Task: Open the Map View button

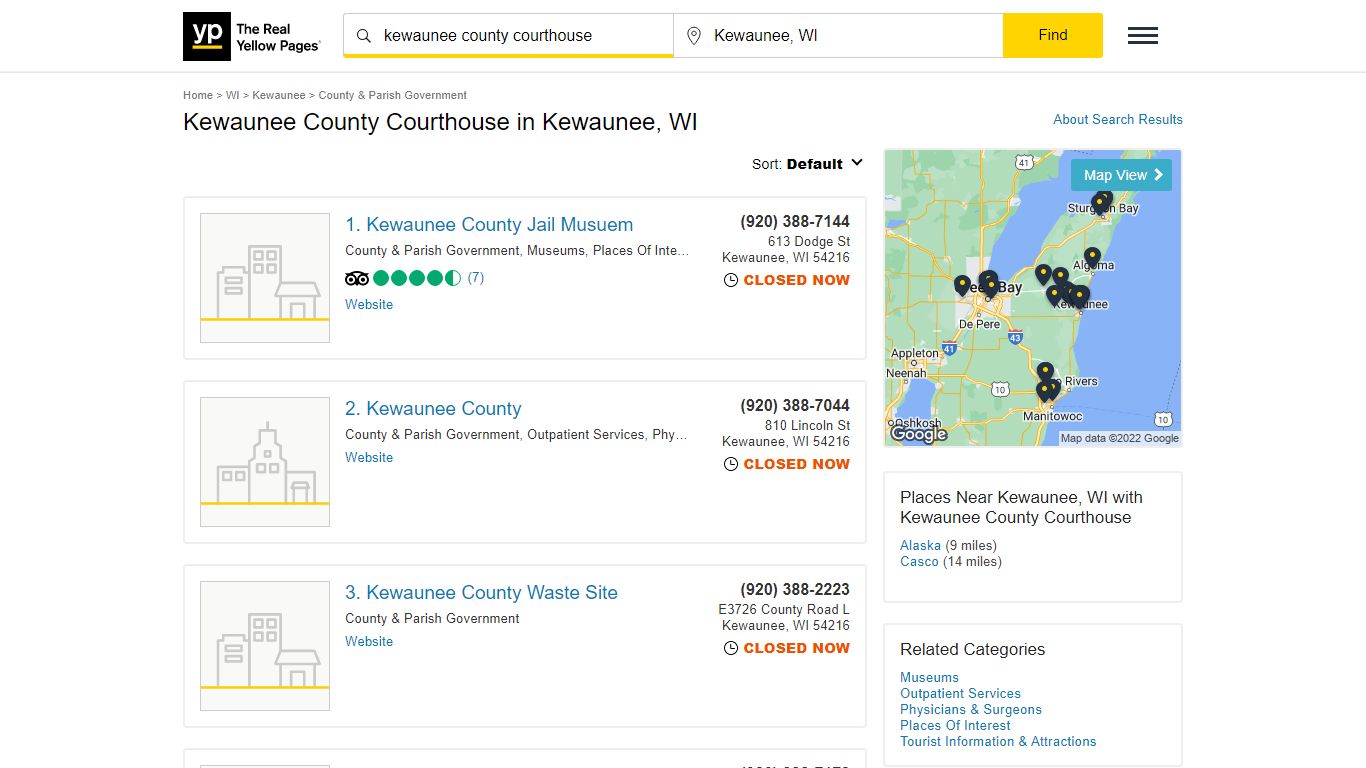Action: pyautogui.click(x=1122, y=175)
